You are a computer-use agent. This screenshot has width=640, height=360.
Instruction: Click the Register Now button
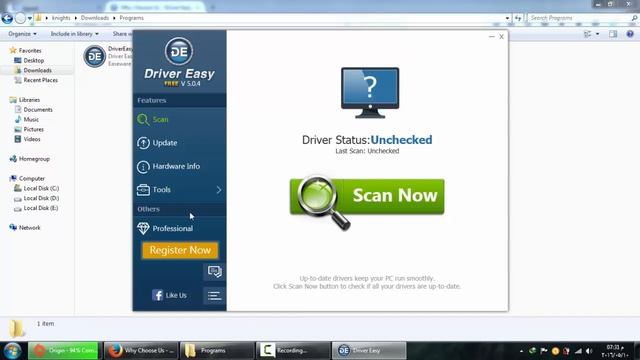[x=180, y=250]
